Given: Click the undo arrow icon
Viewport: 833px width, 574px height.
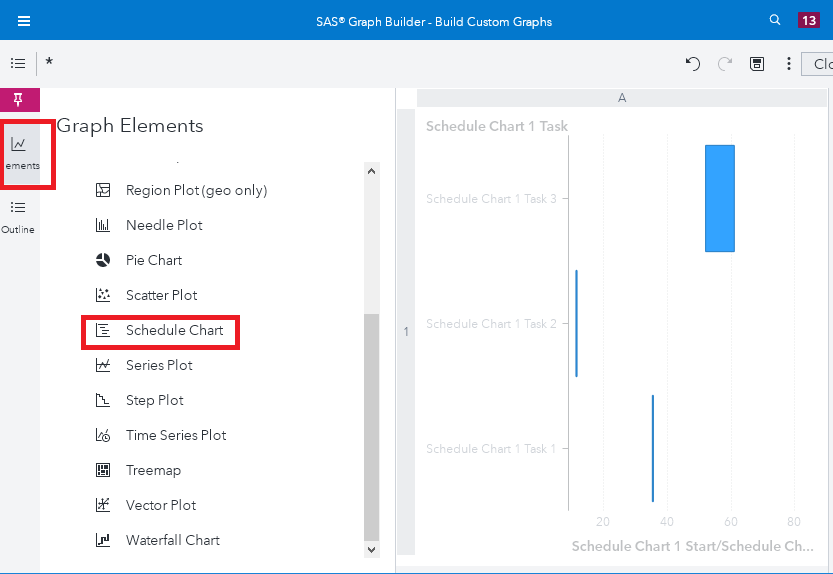Looking at the screenshot, I should click(693, 64).
